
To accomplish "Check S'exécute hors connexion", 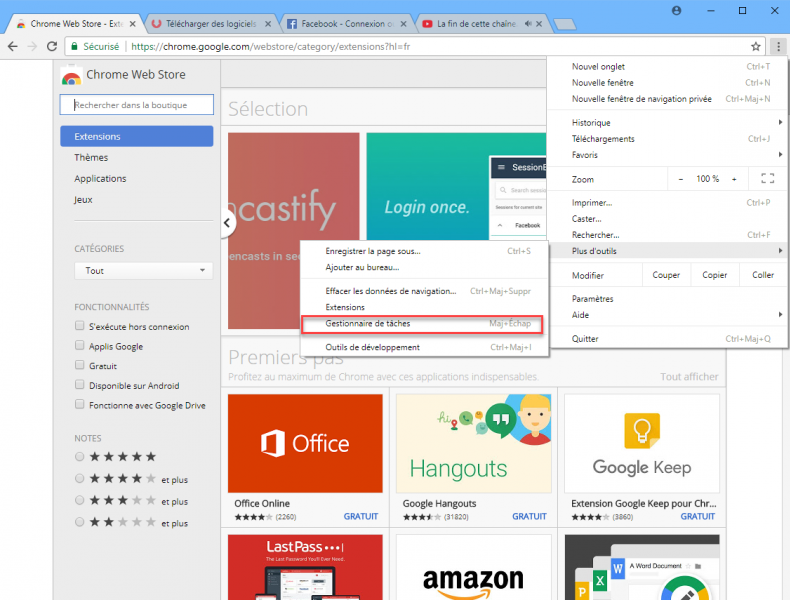I will point(80,326).
